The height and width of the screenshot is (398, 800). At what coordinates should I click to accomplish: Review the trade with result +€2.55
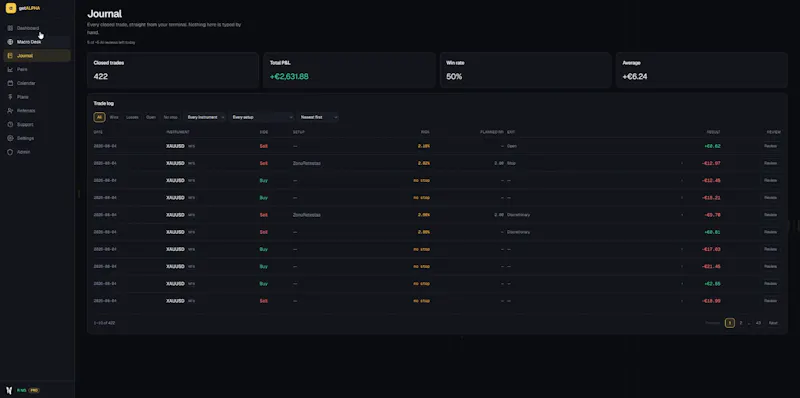click(770, 283)
